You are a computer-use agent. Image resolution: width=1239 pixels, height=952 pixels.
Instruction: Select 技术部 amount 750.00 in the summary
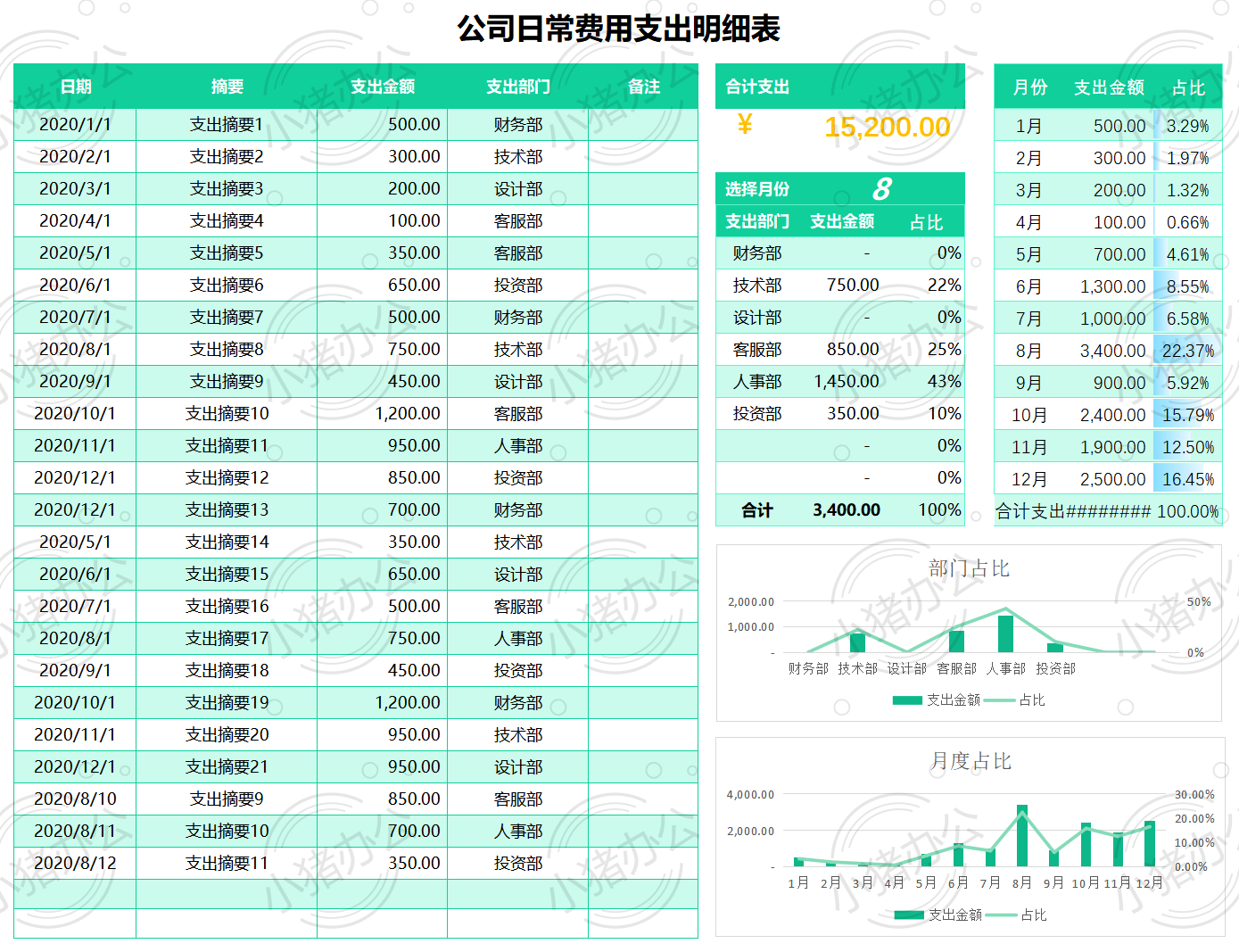click(853, 285)
